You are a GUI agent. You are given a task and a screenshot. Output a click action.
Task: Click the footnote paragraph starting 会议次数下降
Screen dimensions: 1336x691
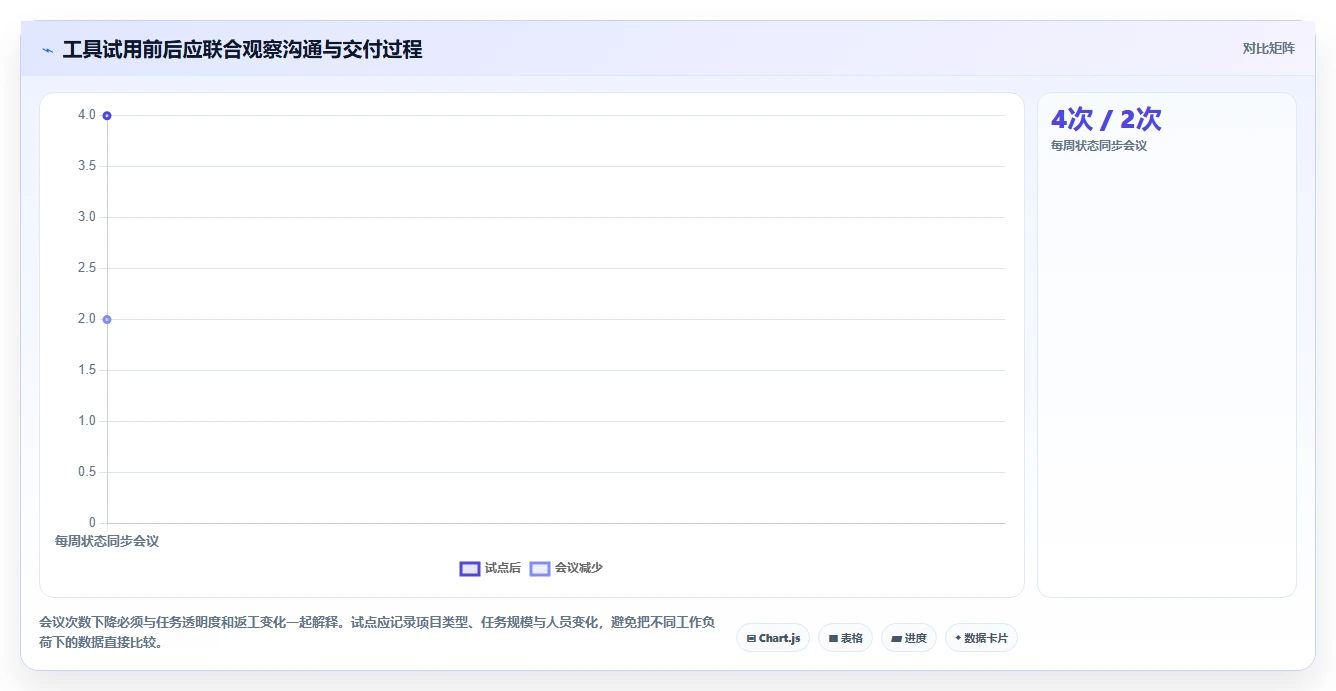tap(377, 632)
